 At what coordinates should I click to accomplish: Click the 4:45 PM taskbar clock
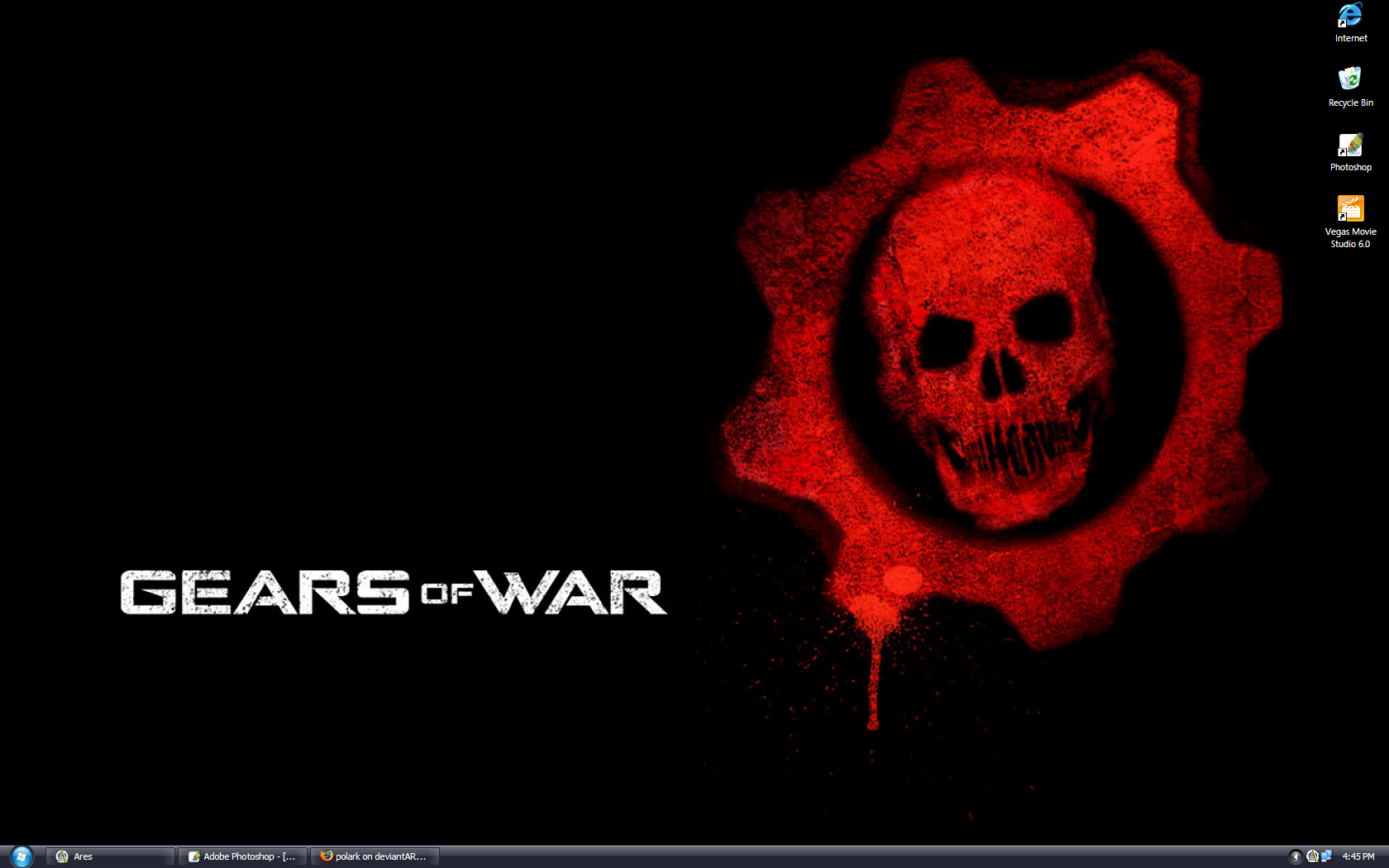(1358, 856)
